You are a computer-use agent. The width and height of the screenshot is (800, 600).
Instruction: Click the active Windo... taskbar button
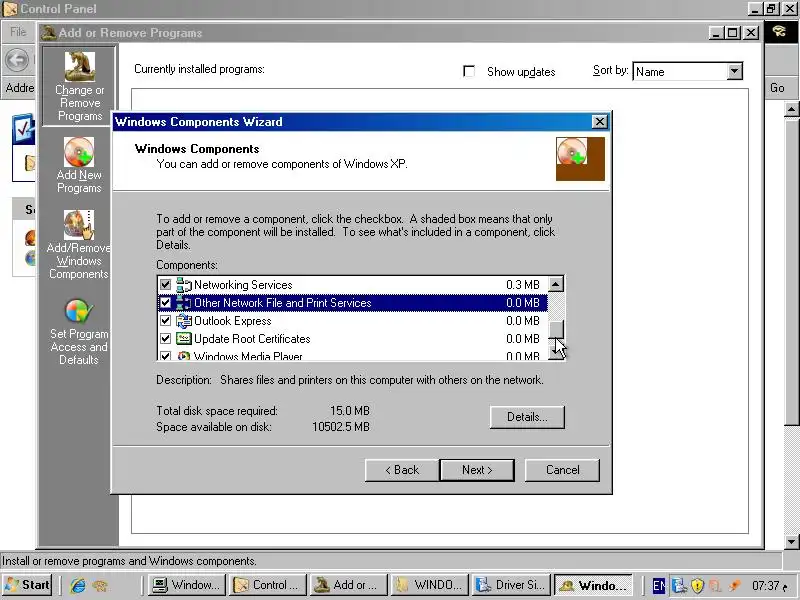pyautogui.click(x=593, y=585)
